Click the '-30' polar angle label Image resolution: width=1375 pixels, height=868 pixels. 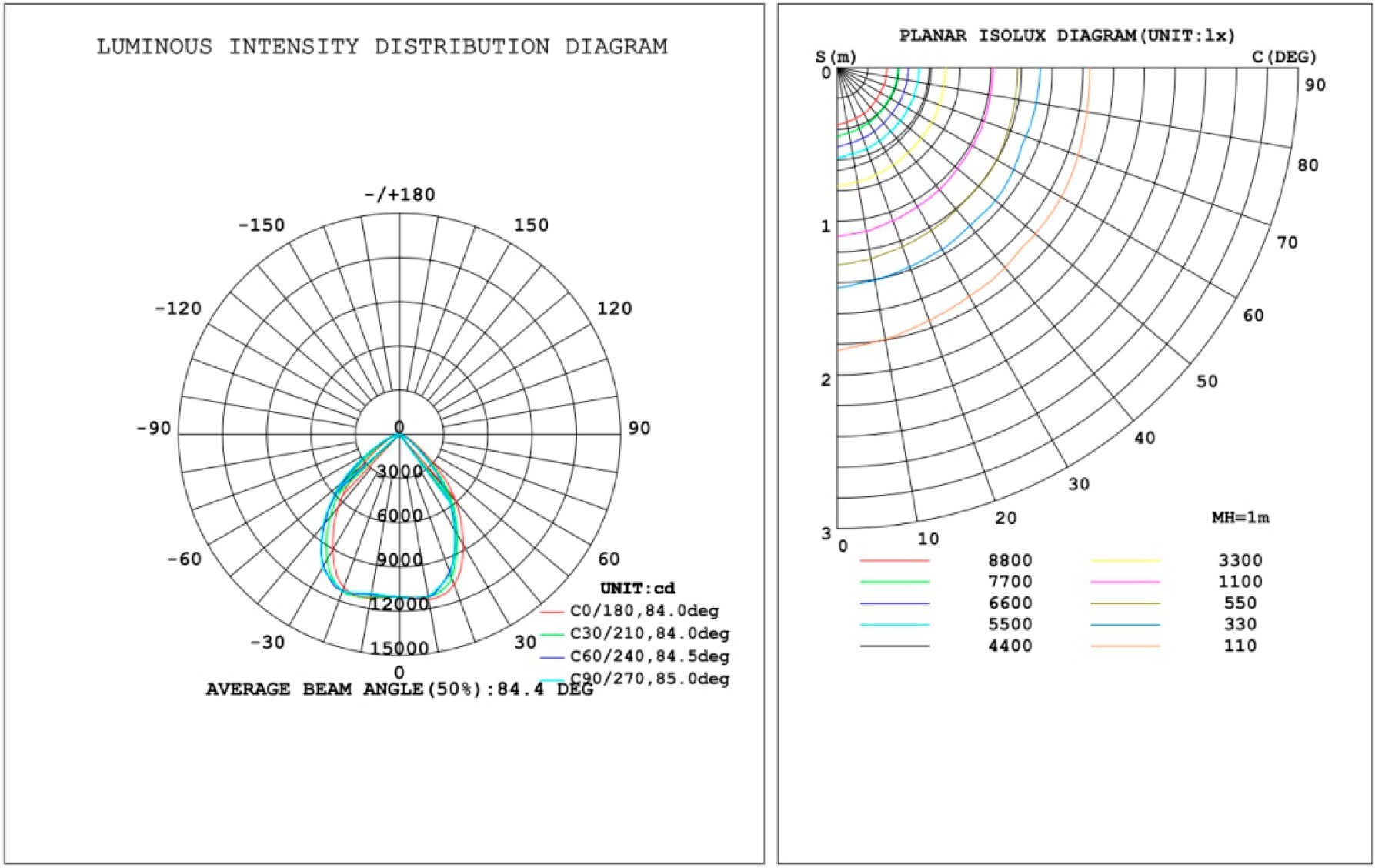[267, 642]
